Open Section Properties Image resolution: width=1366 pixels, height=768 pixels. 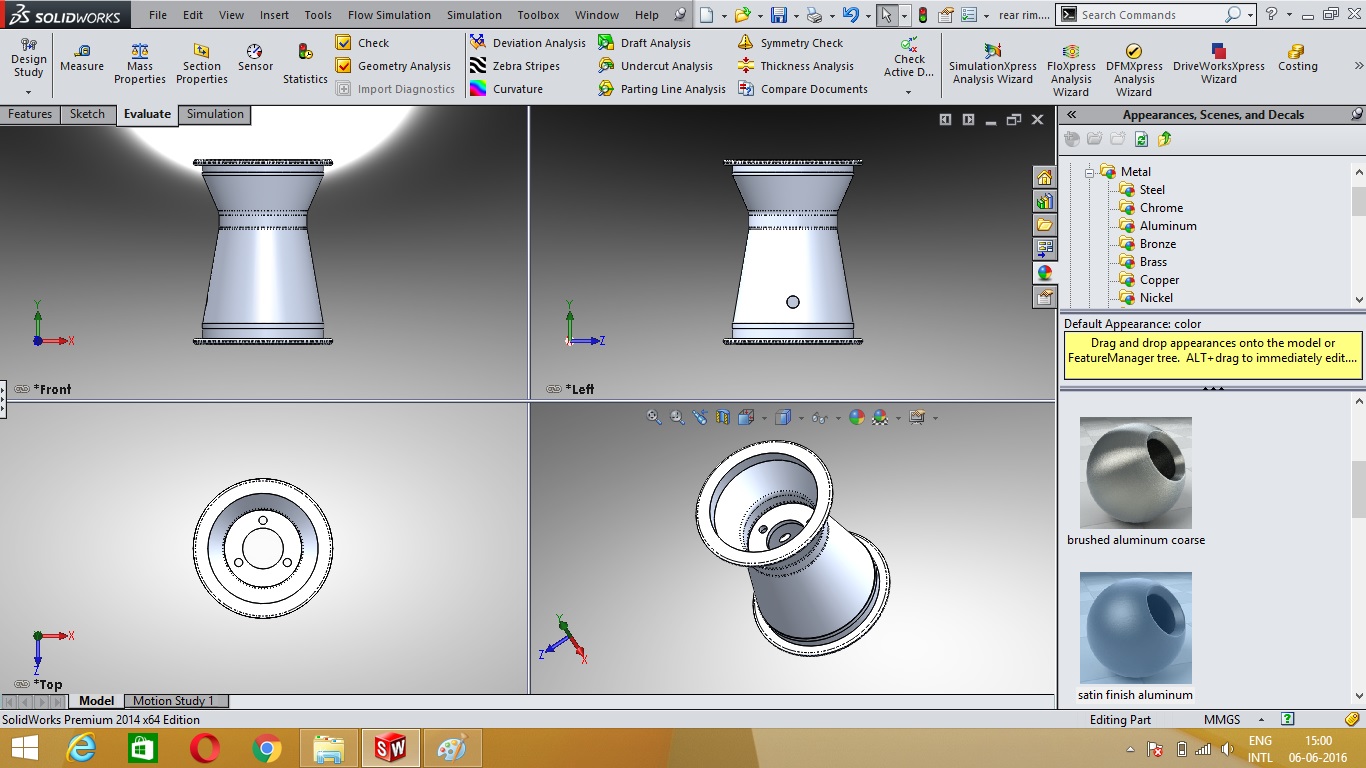[x=202, y=64]
